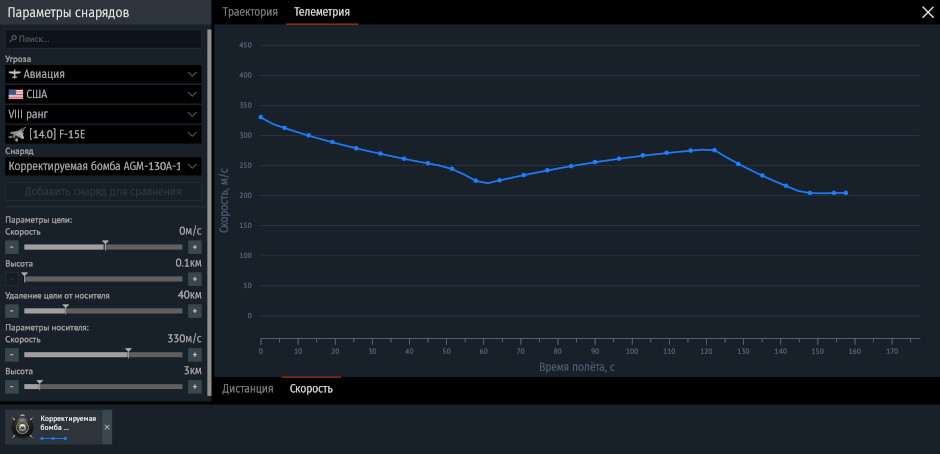Click the F-15E jet icon

[17, 134]
